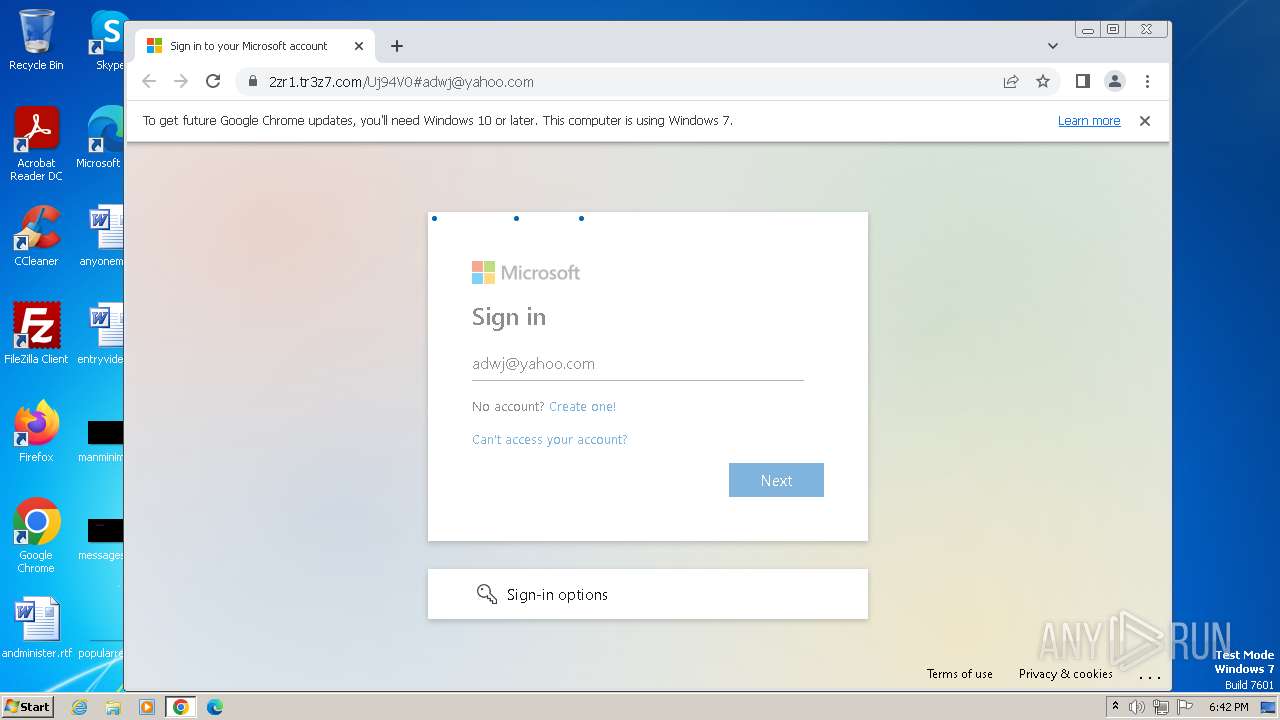Screen dimensions: 1280x720
Task: Click the key icon beside Sign-in options
Action: 487,594
